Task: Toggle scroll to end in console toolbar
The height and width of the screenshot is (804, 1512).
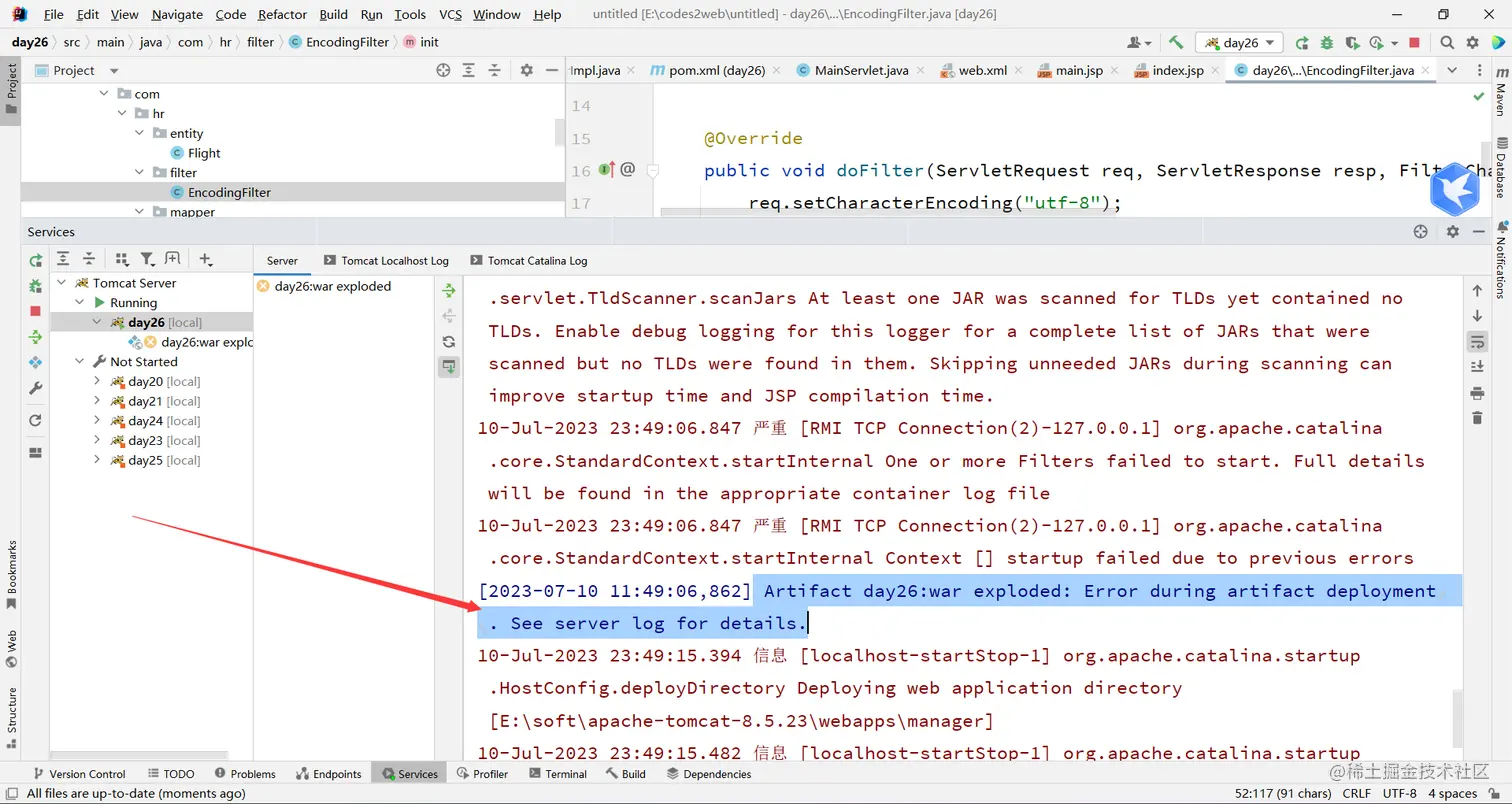Action: [x=1477, y=367]
